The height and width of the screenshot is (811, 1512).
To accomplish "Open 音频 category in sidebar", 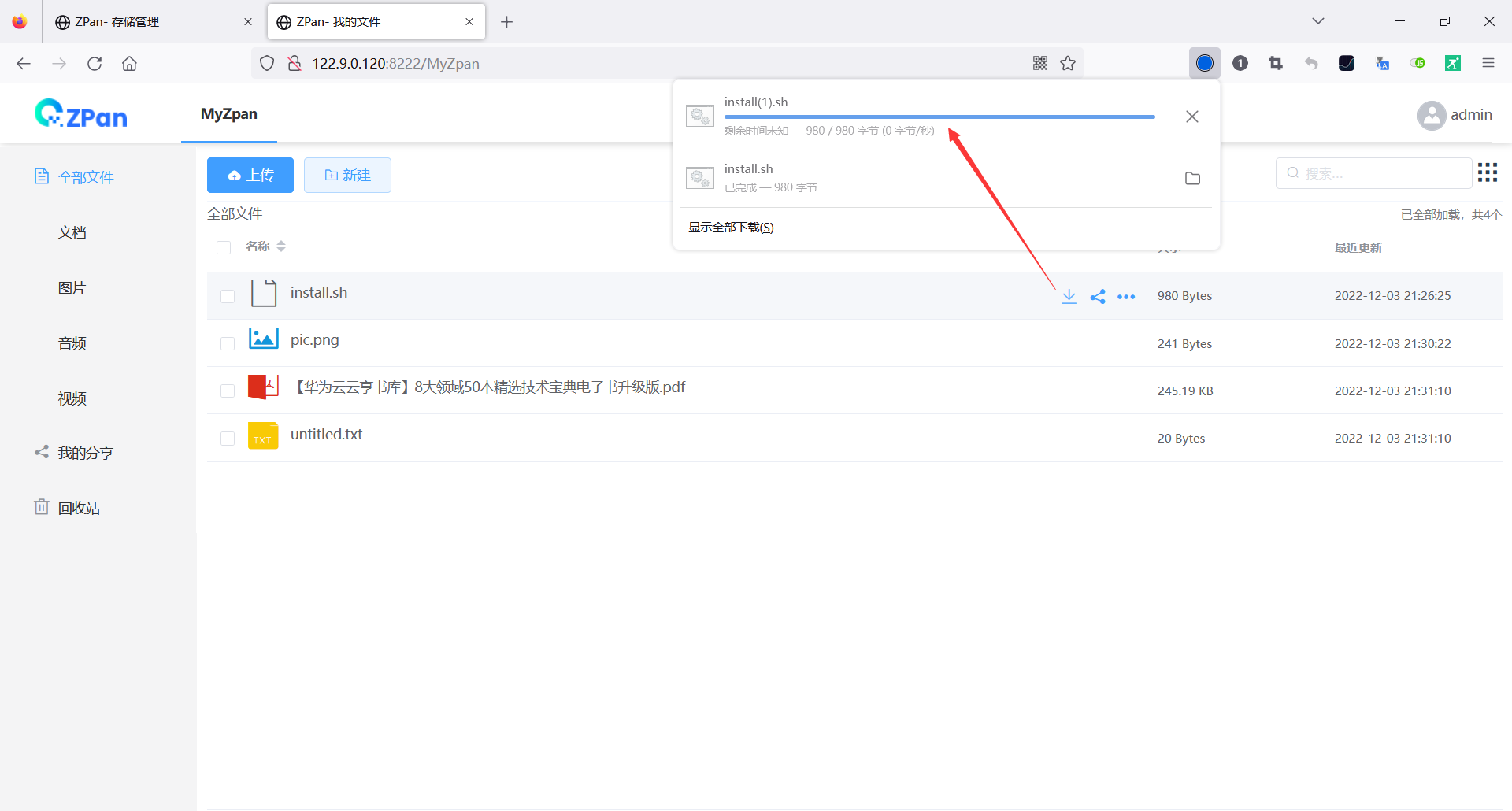I will pyautogui.click(x=72, y=343).
